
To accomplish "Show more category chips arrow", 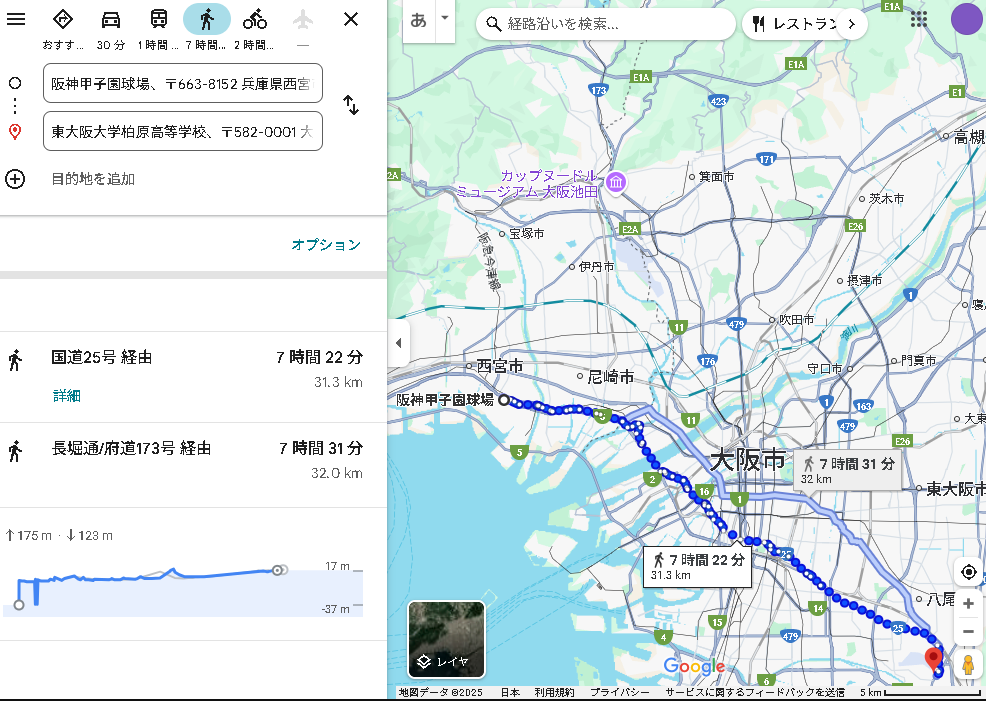I will pyautogui.click(x=852, y=24).
